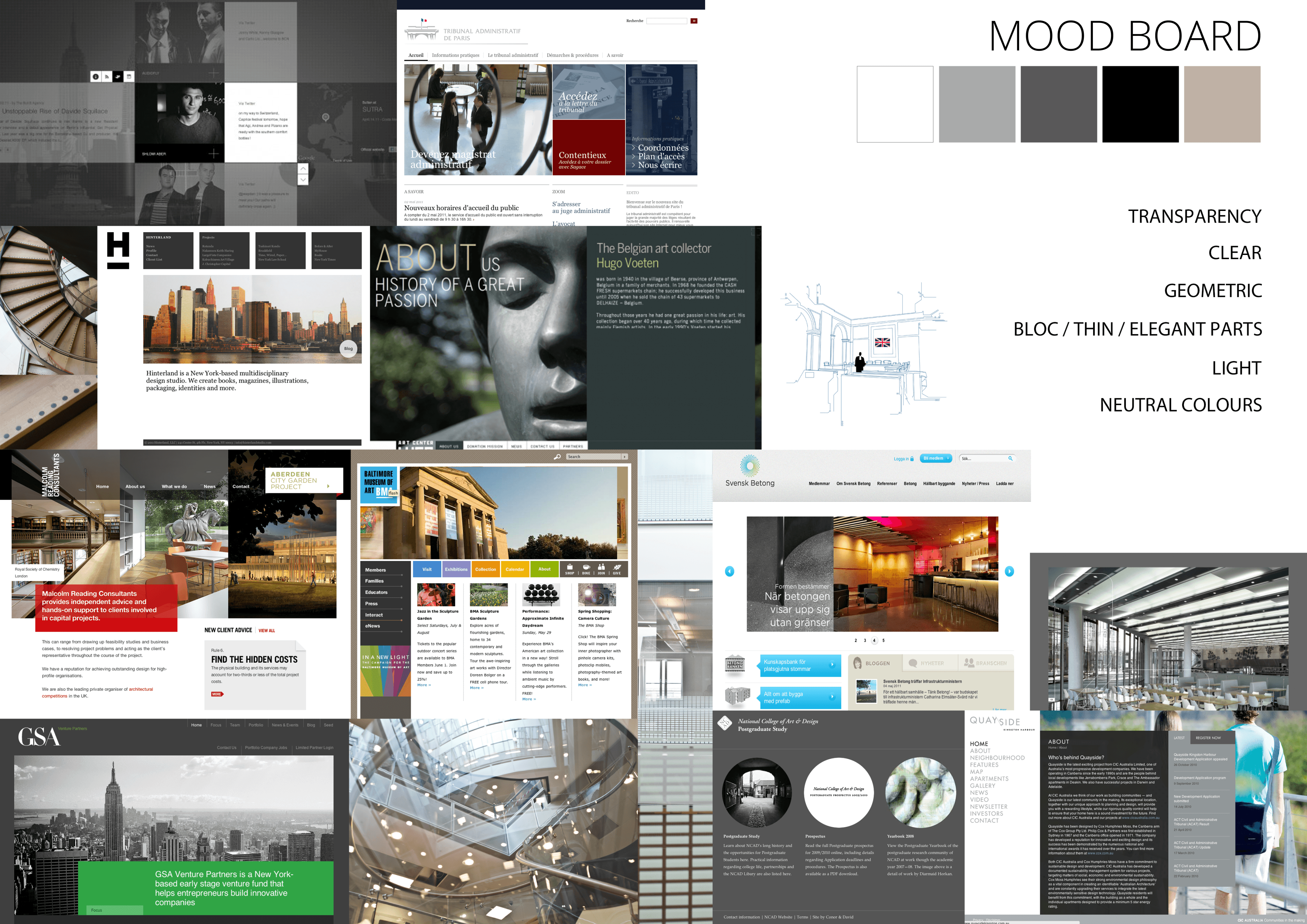Open Members in the BMA sidebar
This screenshot has height=924, width=1307.
click(x=376, y=570)
